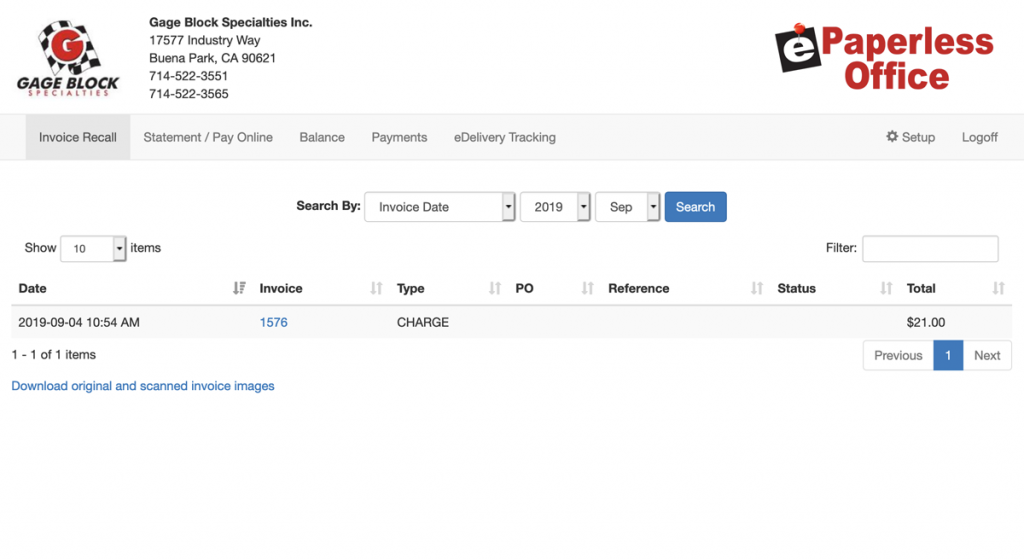
Task: Click inside the Filter text field
Action: 930,249
